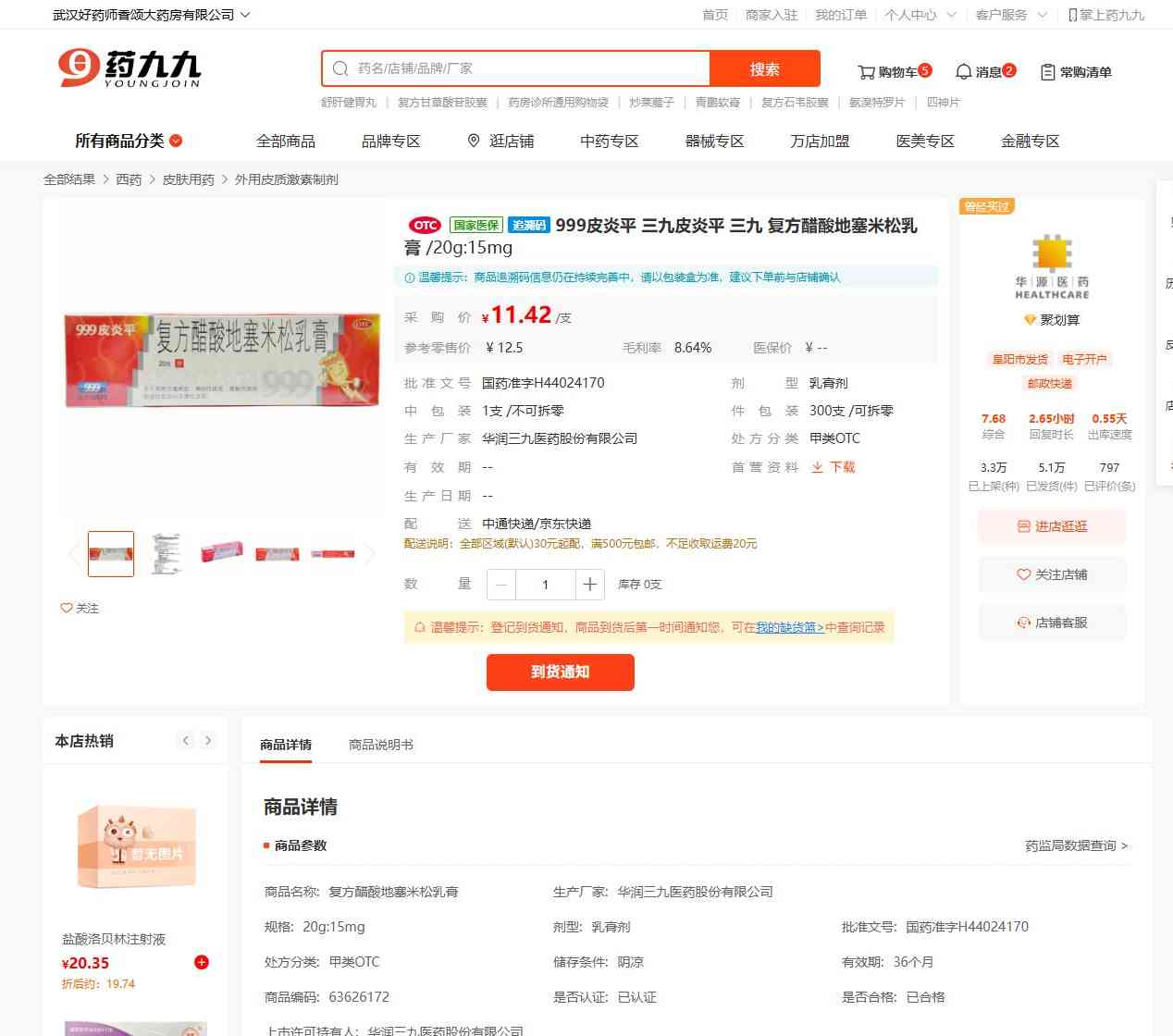Click the 逛店铺 location pin icon
The width and height of the screenshot is (1173, 1036).
click(474, 141)
